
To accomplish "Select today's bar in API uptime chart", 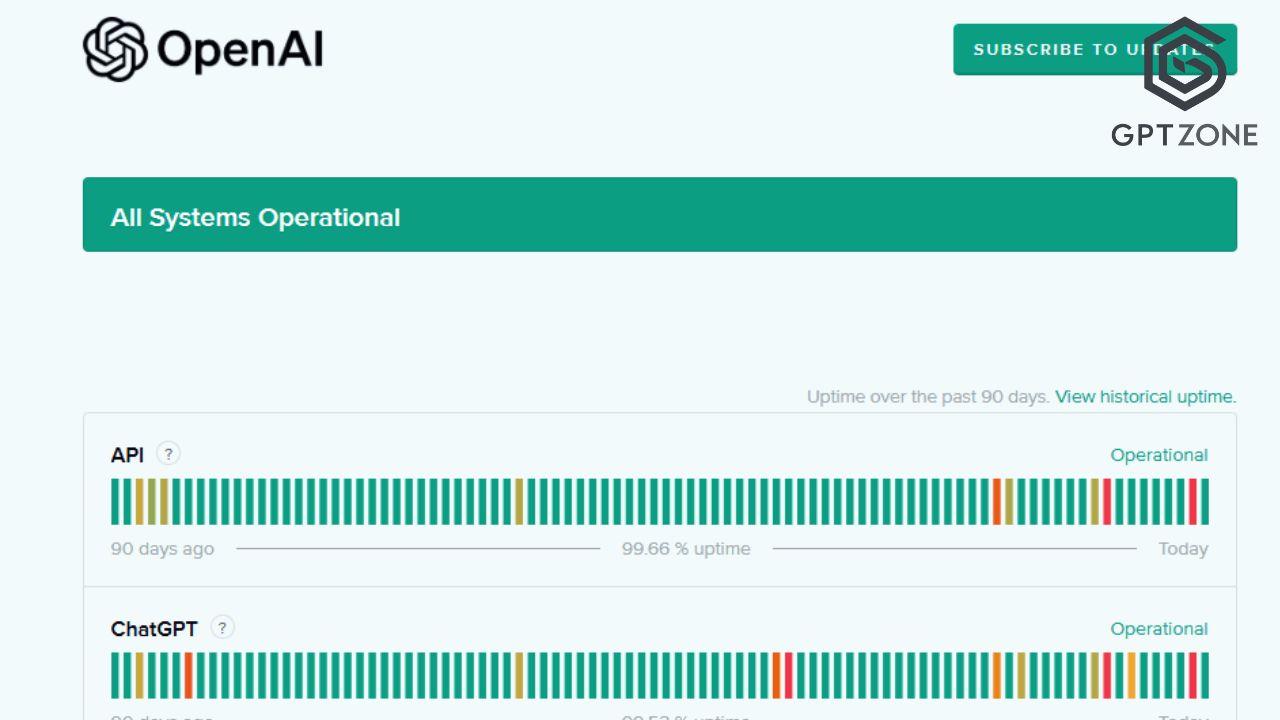I will pos(1205,502).
